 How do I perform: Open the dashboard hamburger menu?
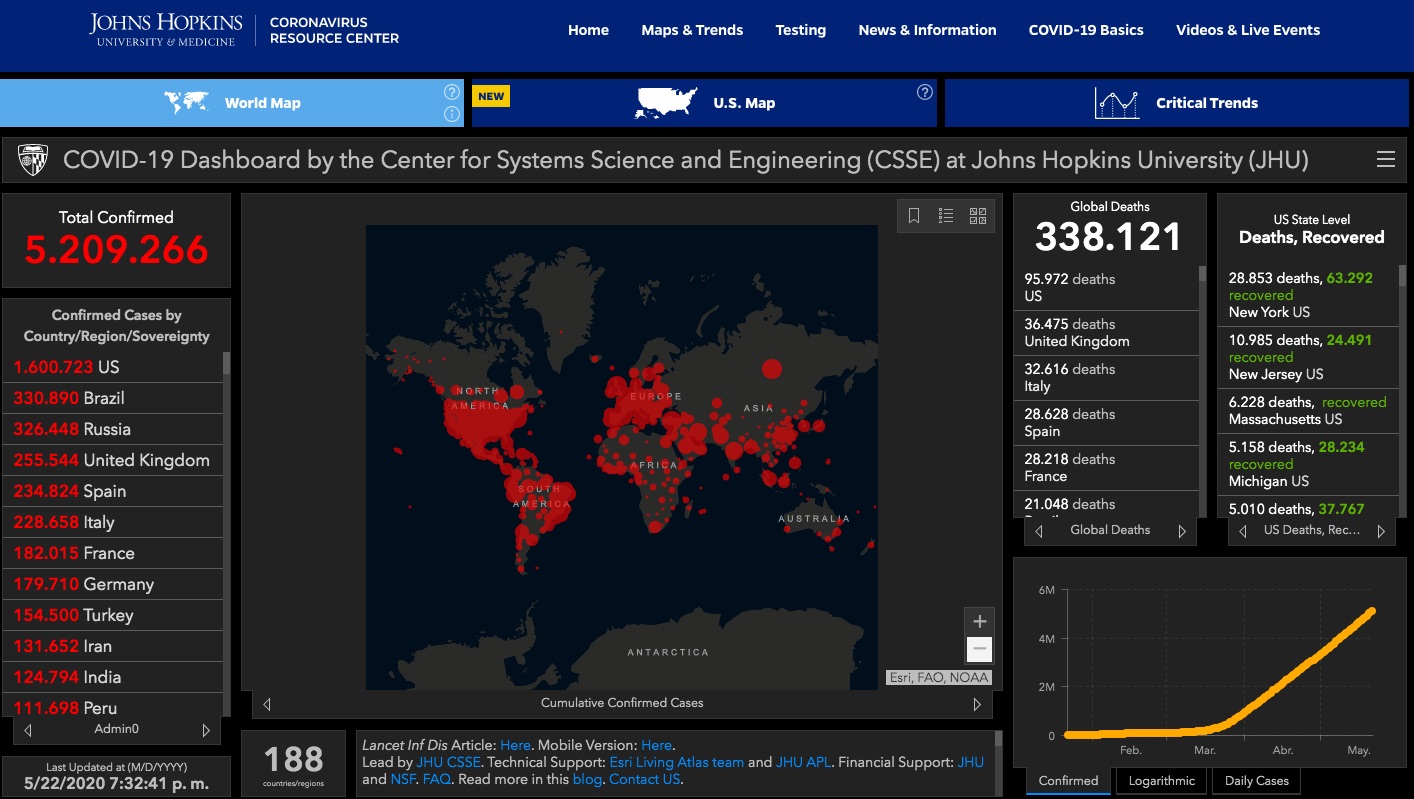[1385, 160]
